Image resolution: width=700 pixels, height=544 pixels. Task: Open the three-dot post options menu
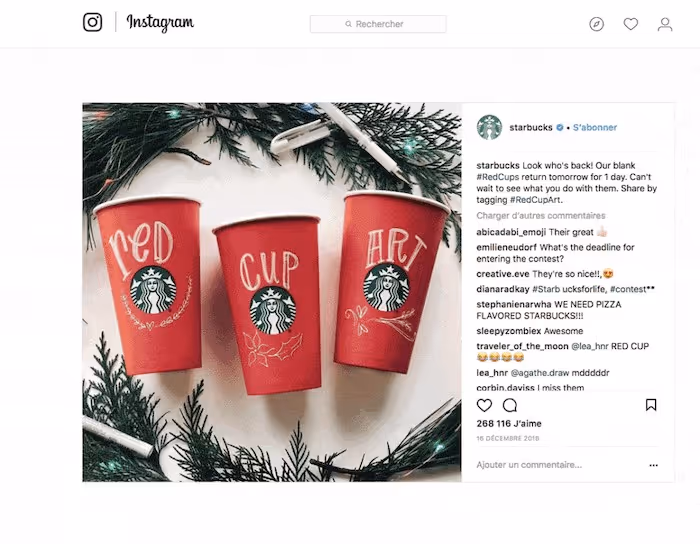point(654,465)
